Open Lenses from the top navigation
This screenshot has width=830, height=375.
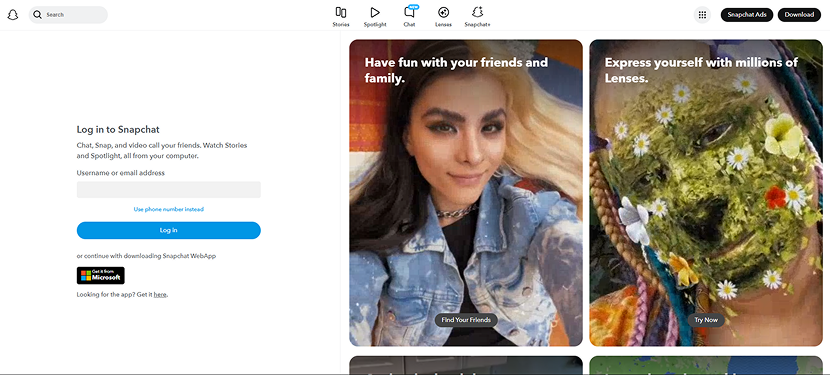click(x=444, y=17)
